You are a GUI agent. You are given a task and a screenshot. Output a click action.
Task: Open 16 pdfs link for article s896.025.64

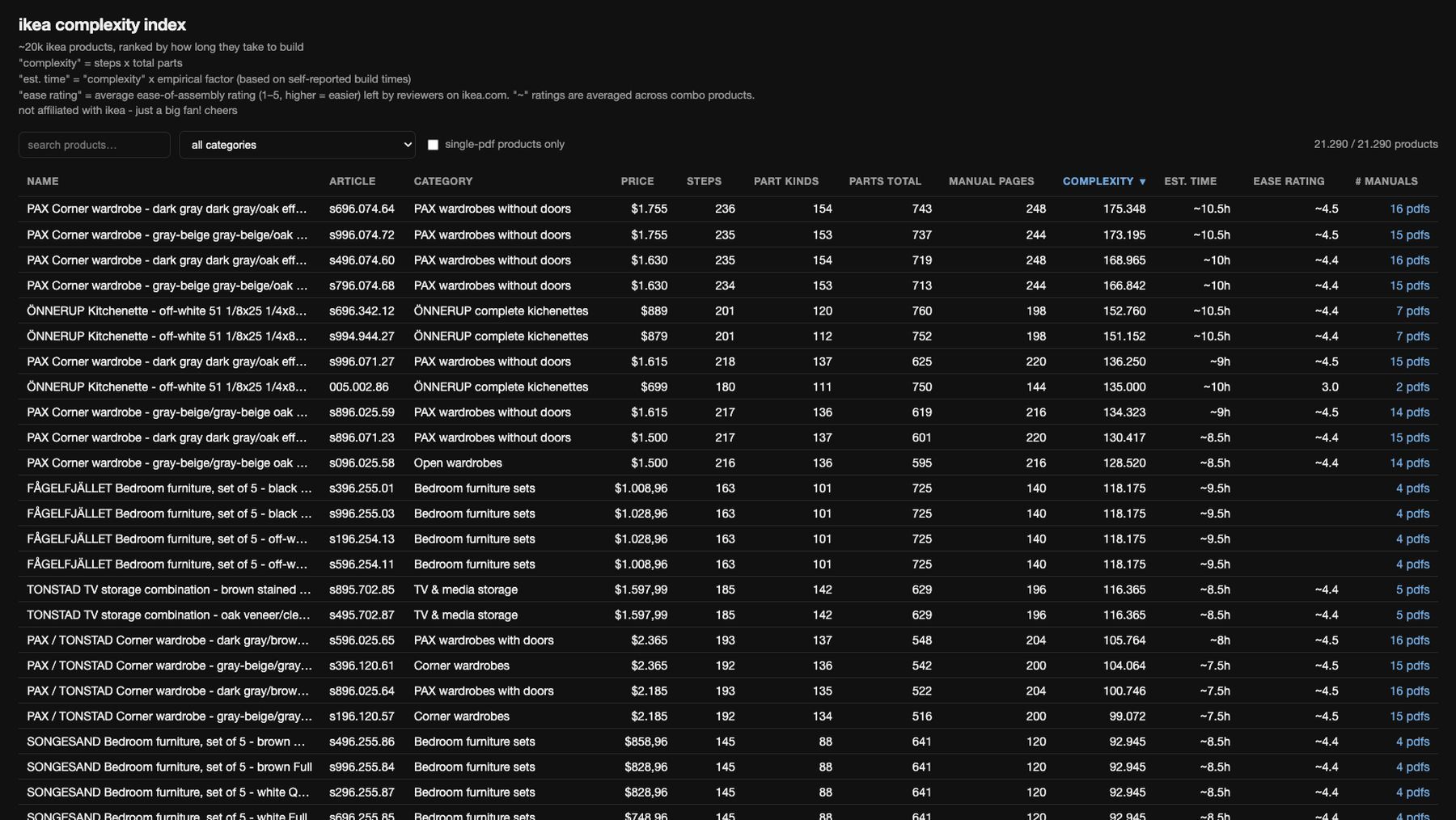pyautogui.click(x=1409, y=691)
